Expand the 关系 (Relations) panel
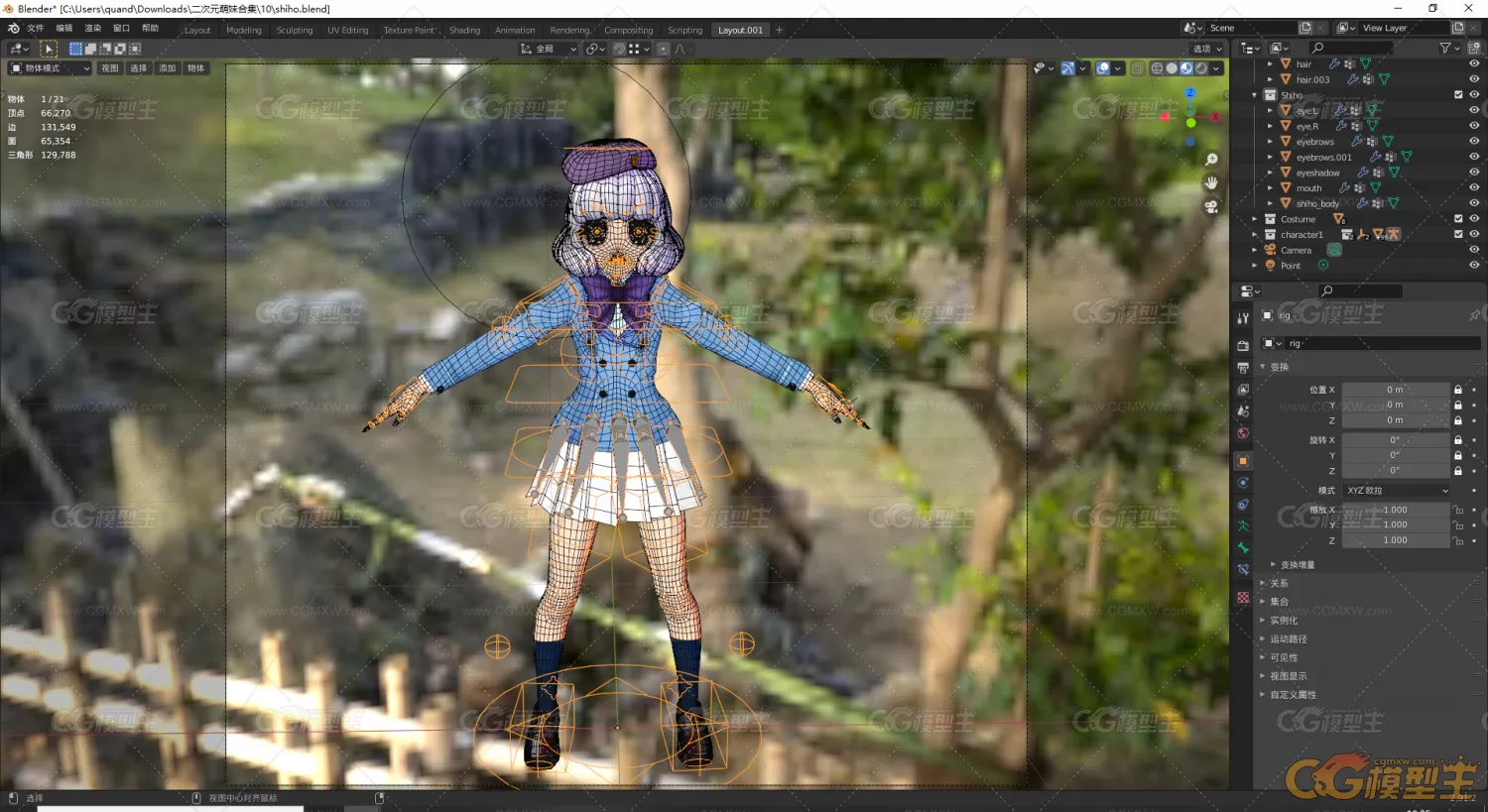 [1279, 583]
